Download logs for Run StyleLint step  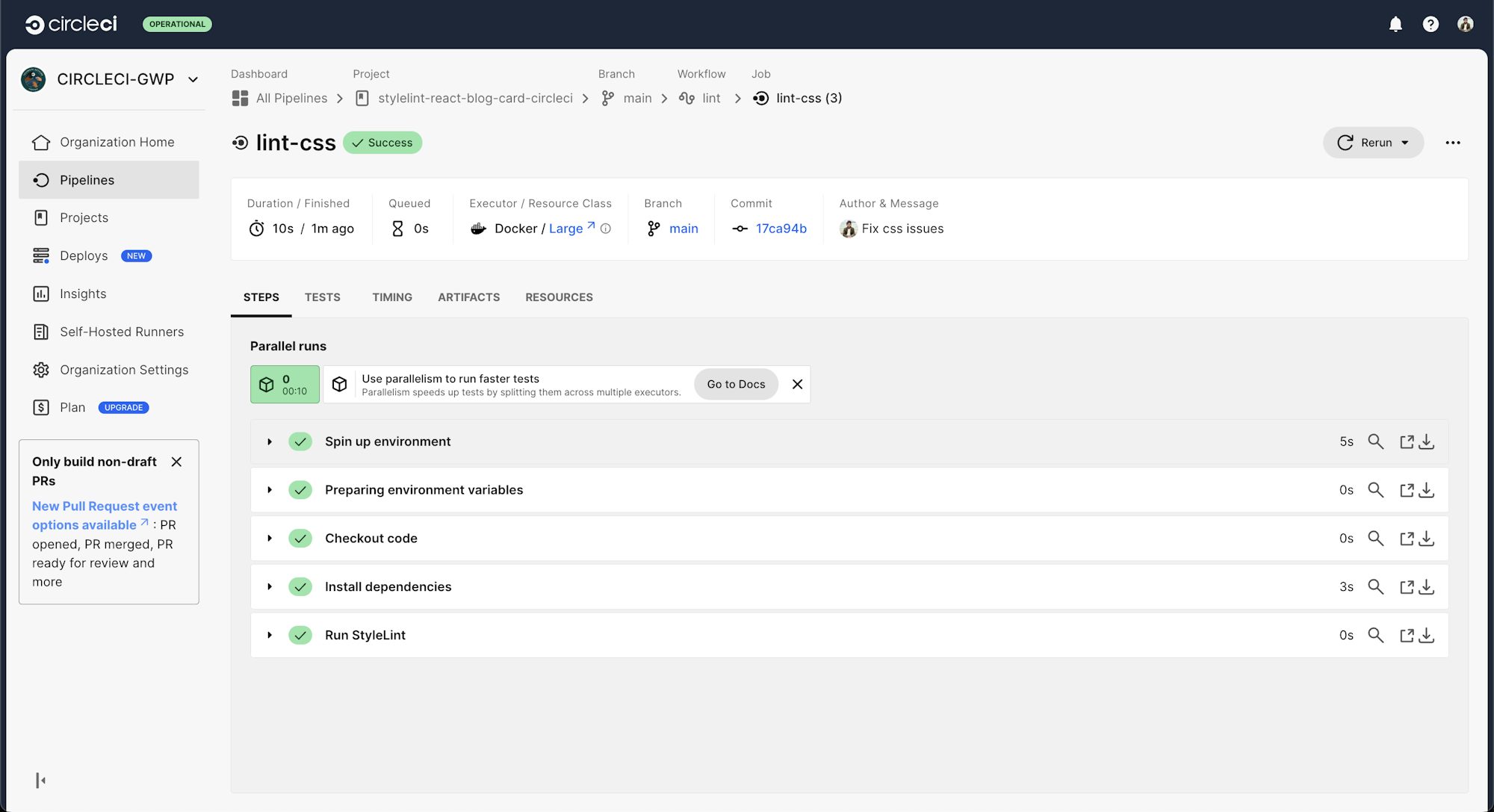pyautogui.click(x=1427, y=635)
